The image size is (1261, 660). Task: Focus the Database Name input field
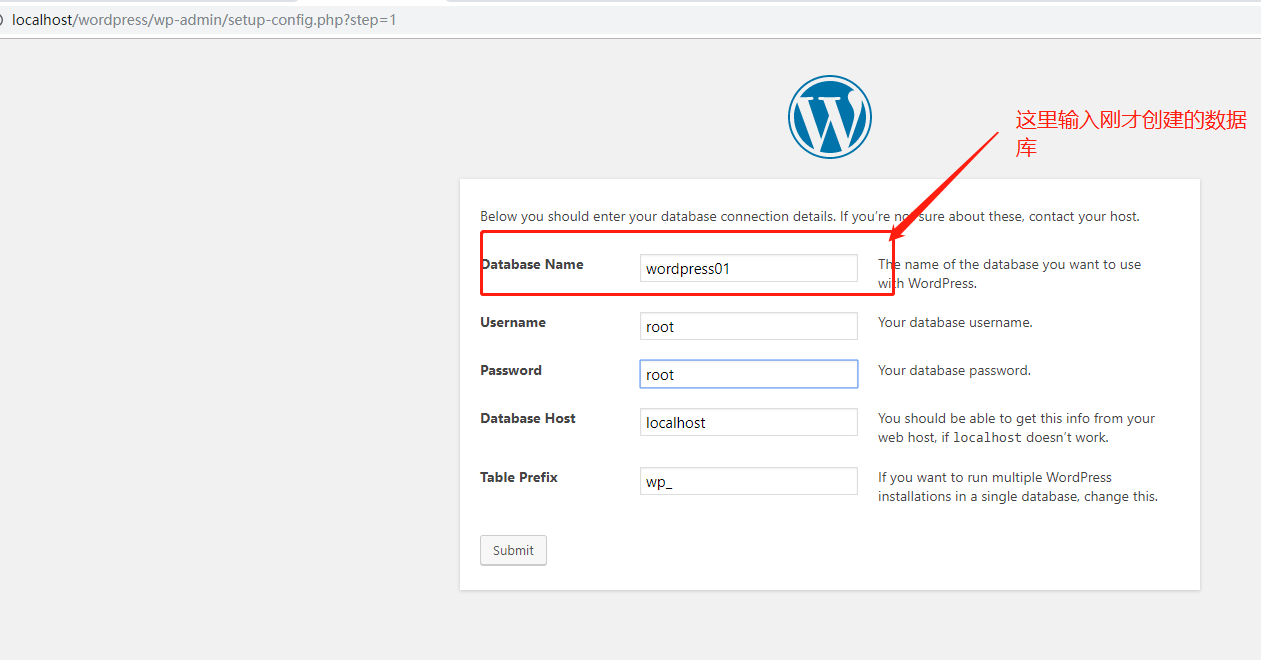click(749, 268)
